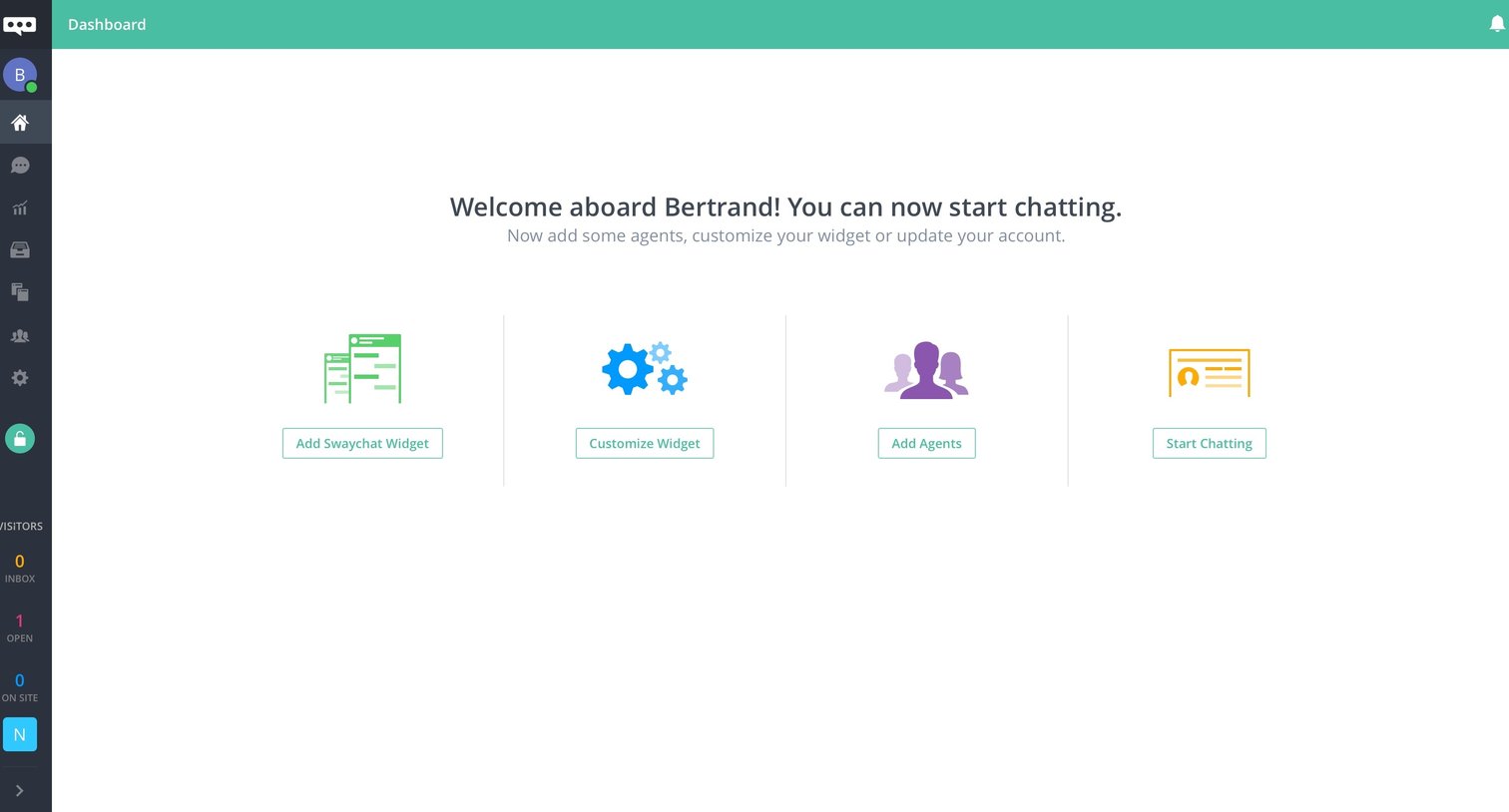1509x812 pixels.
Task: Open the user avatar B profile
Action: point(20,75)
